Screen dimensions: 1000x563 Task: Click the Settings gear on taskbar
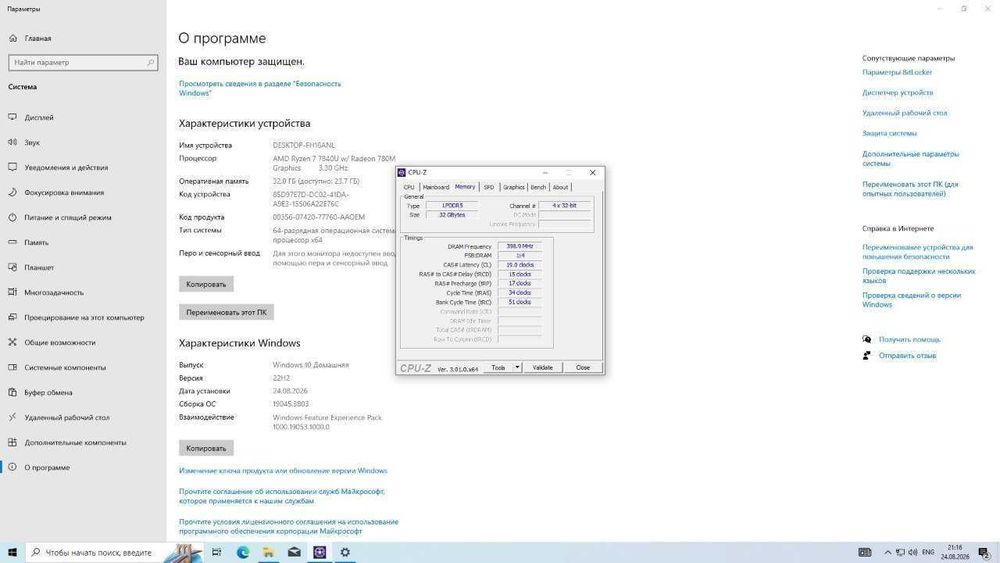click(x=345, y=552)
